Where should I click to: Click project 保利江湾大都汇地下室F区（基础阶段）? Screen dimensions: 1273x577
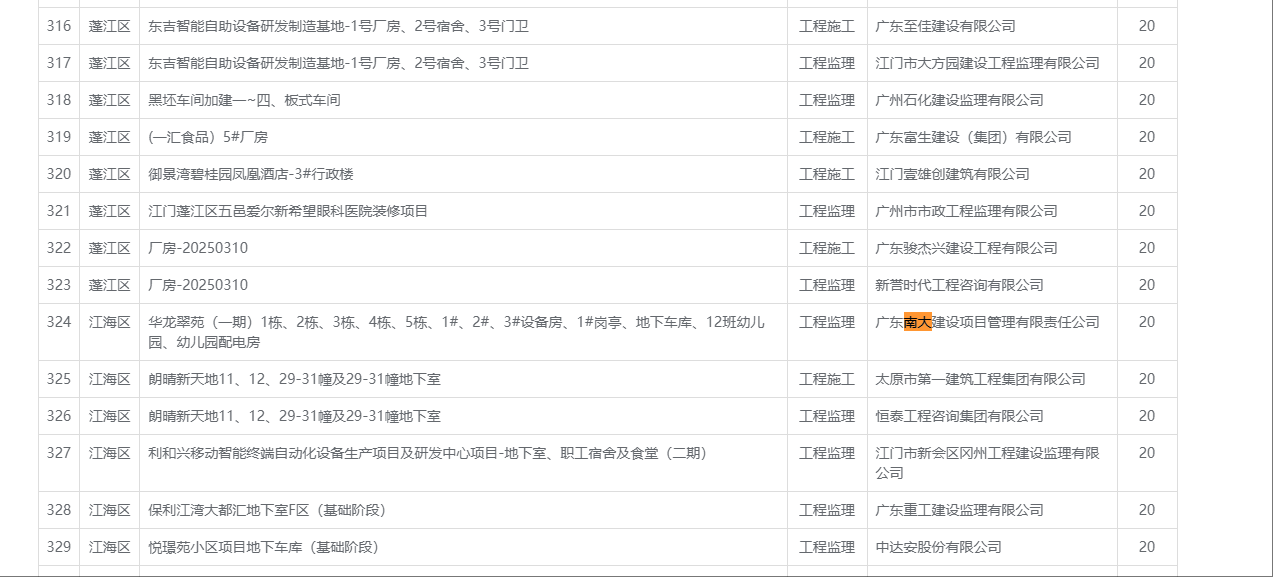click(267, 510)
